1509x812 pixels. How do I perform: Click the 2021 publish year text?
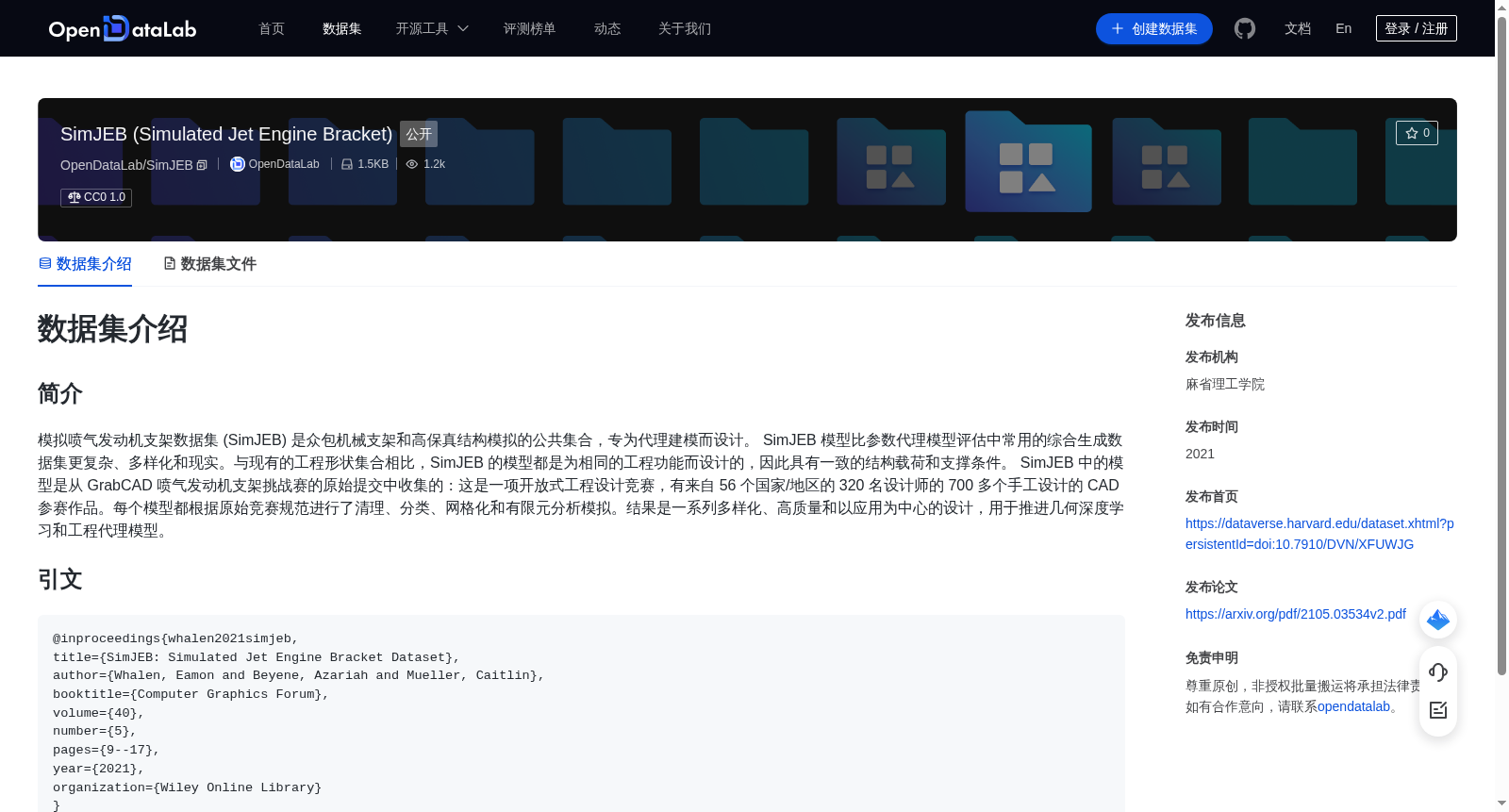pyautogui.click(x=1200, y=454)
